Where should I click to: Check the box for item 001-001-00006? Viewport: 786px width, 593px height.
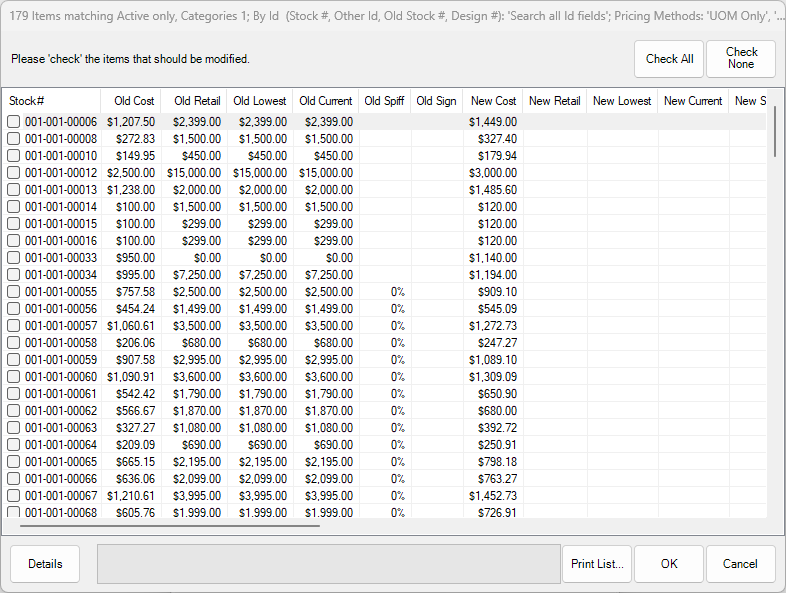(x=14, y=122)
